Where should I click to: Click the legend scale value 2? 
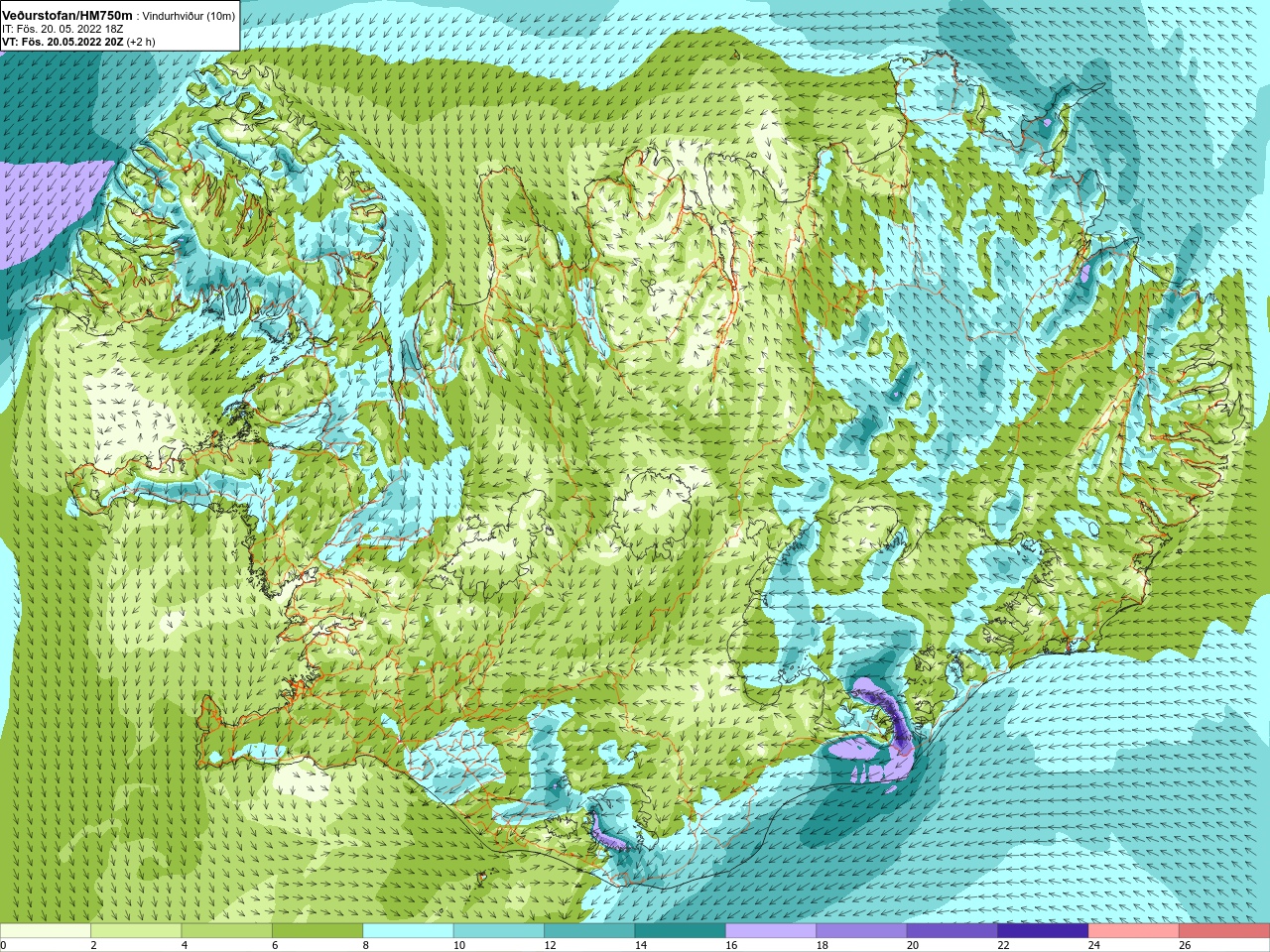pos(94,945)
